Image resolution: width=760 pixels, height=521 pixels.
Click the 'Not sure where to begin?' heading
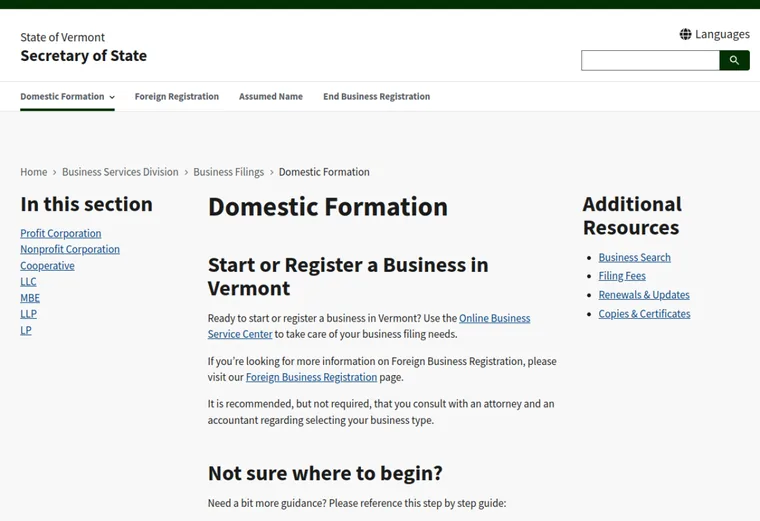[325, 473]
